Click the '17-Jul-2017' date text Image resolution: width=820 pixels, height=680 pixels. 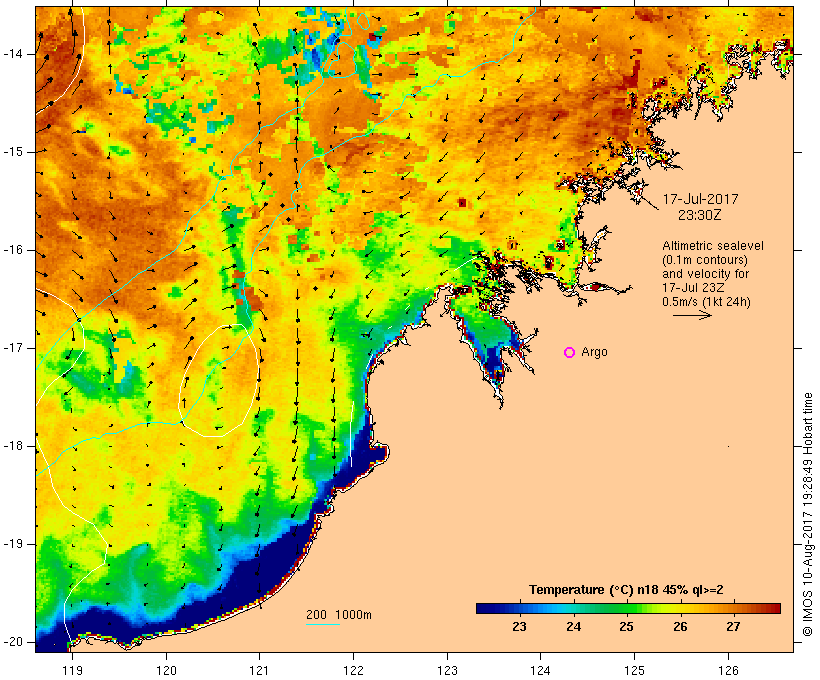point(700,199)
